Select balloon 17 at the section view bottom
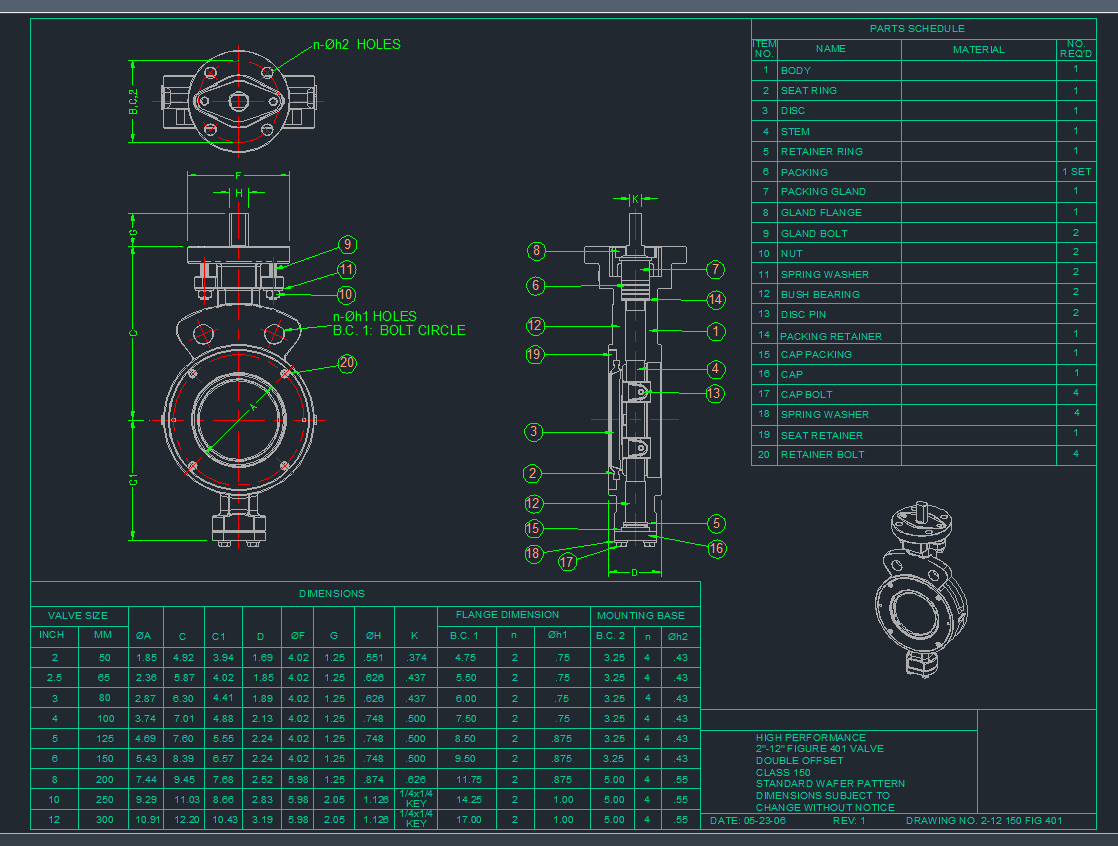The image size is (1118, 846). click(568, 562)
